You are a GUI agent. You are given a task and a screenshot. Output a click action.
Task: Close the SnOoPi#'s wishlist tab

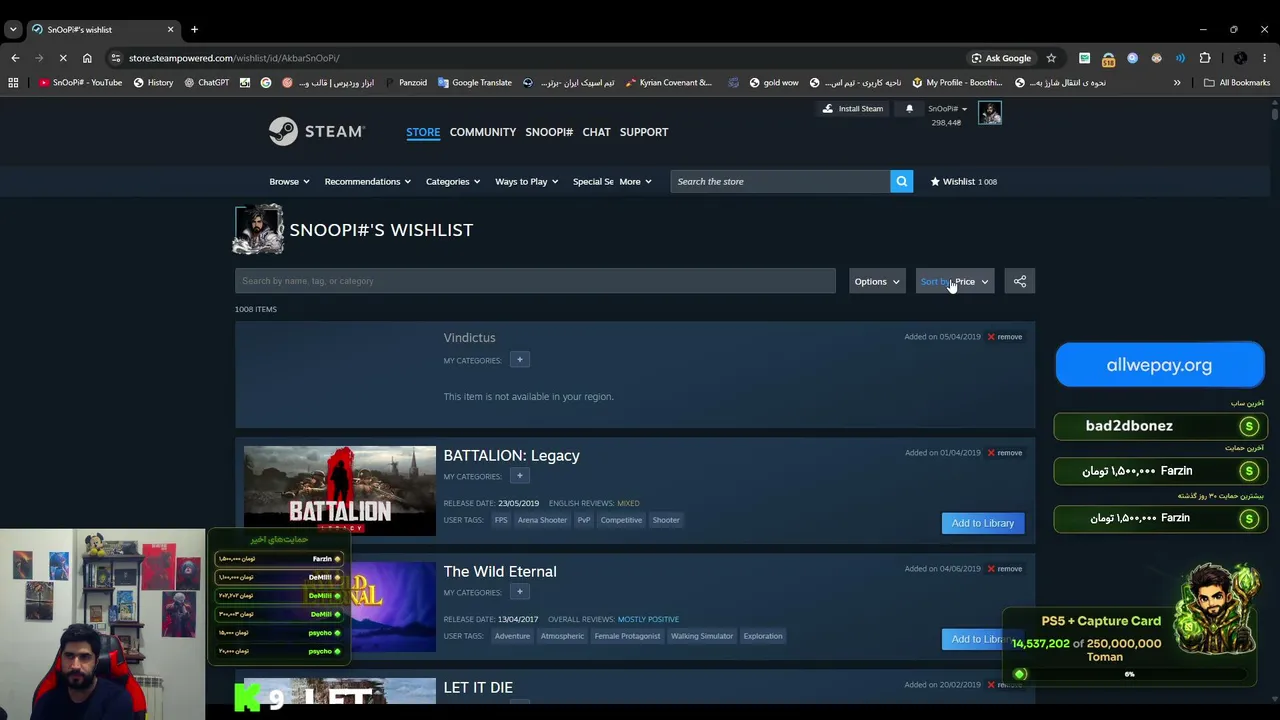tap(170, 29)
